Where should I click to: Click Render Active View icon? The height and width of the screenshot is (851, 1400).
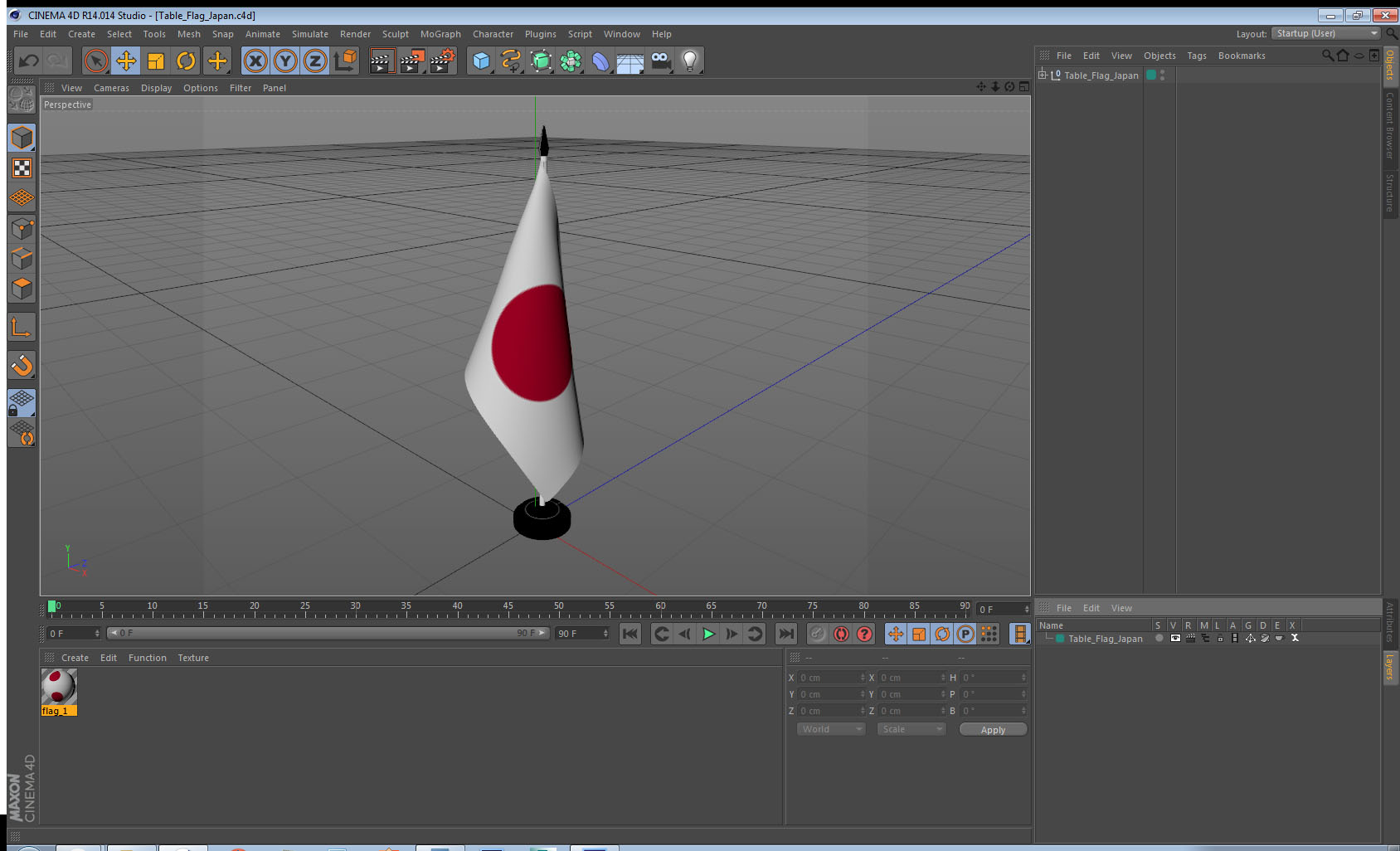tap(382, 61)
